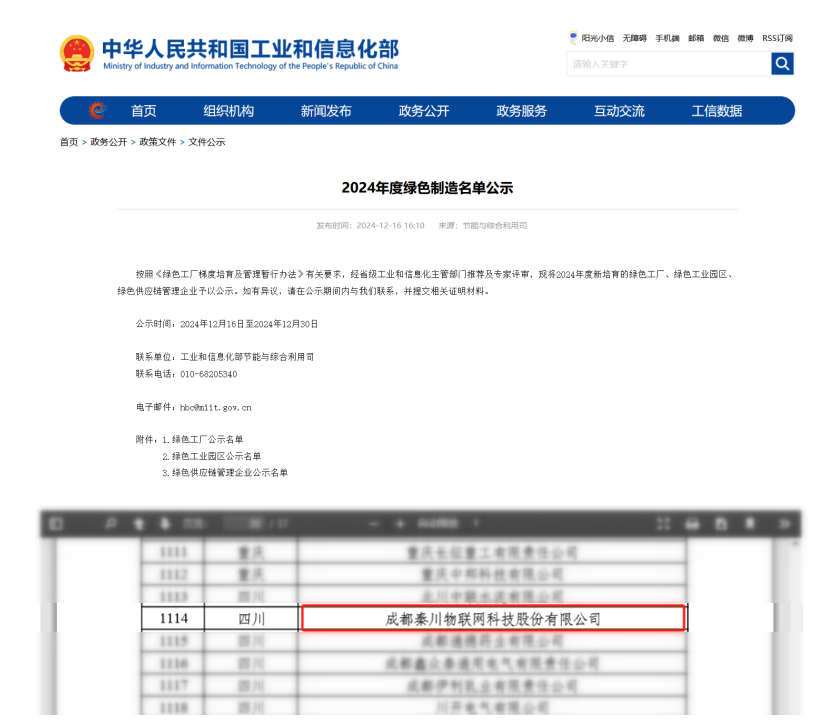The width and height of the screenshot is (833, 723).
Task: Click the RSS订阅 link
Action: coord(777,38)
